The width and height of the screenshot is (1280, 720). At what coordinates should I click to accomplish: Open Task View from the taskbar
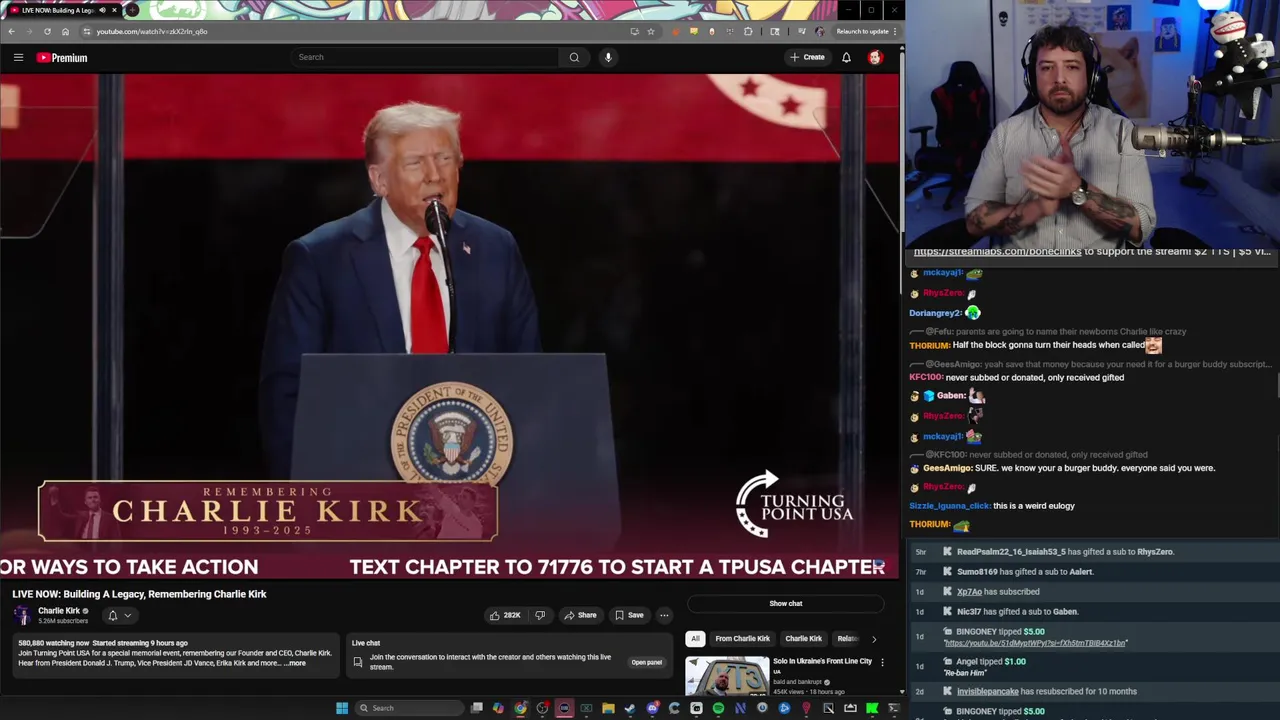[477, 708]
